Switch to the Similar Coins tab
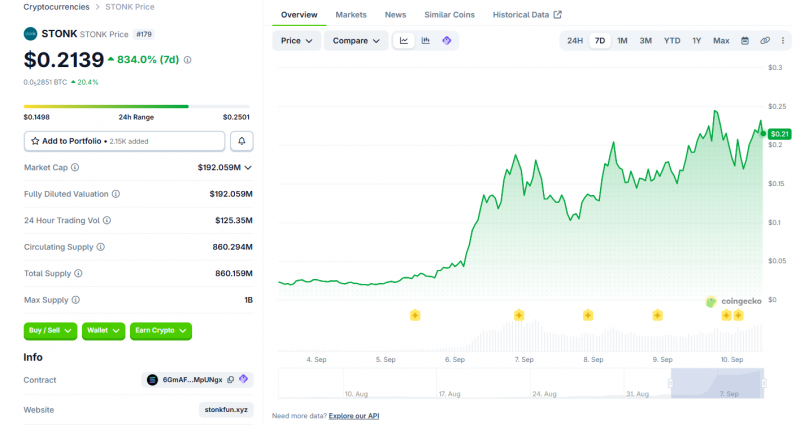This screenshot has height=425, width=800. point(449,15)
